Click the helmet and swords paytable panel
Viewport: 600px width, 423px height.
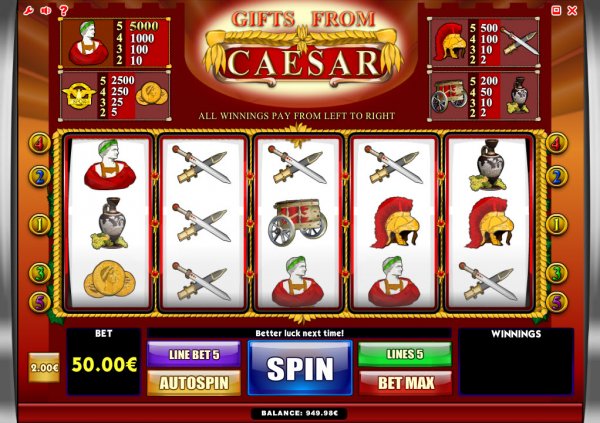pyautogui.click(x=484, y=42)
